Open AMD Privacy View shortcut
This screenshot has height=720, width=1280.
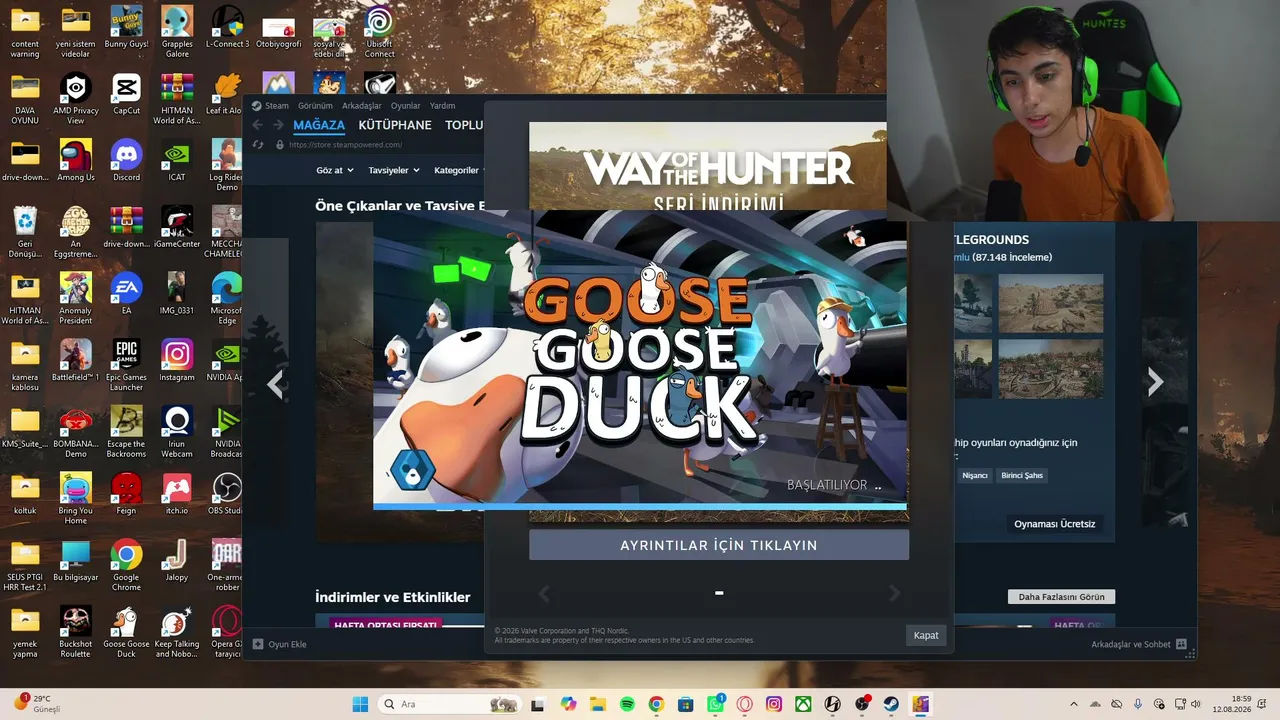point(76,98)
